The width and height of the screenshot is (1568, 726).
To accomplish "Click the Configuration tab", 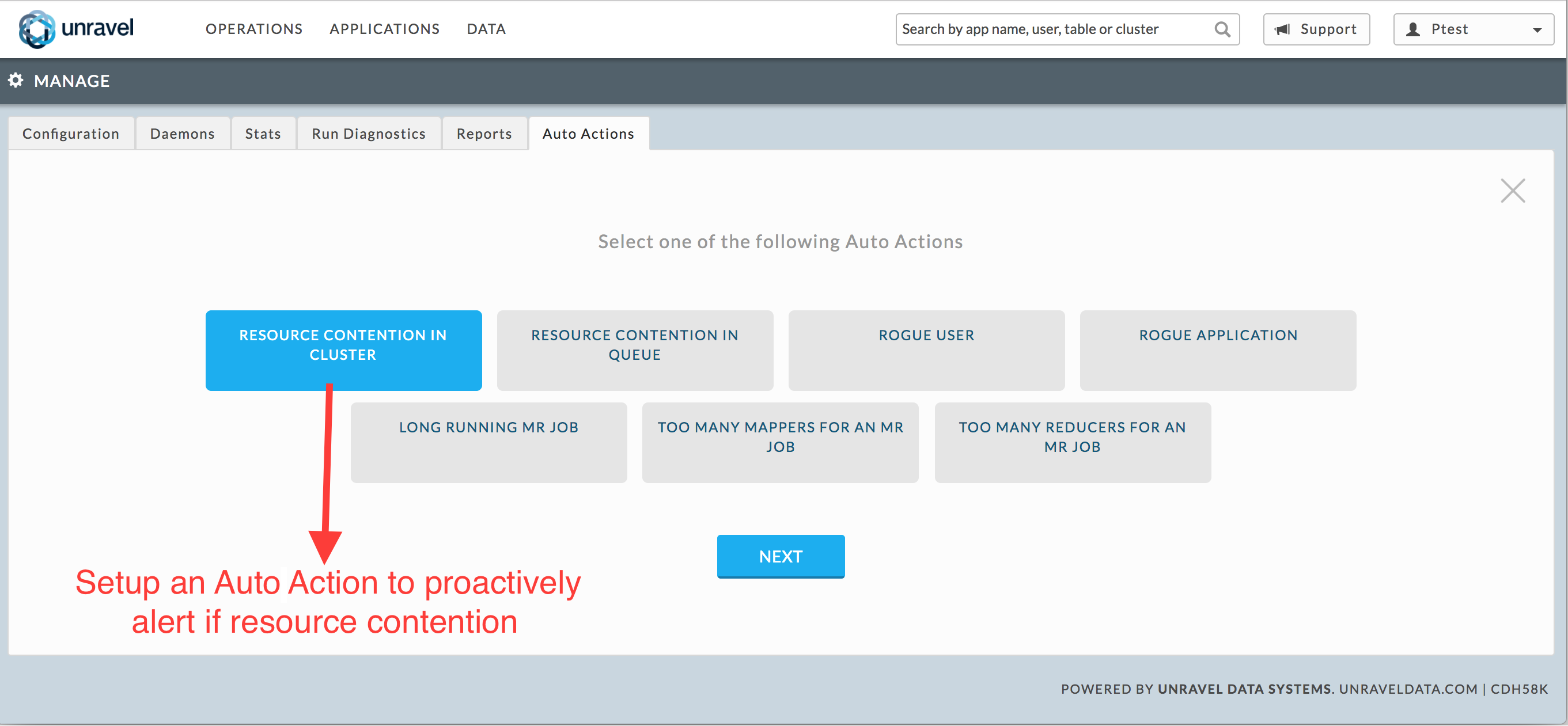I will [70, 132].
